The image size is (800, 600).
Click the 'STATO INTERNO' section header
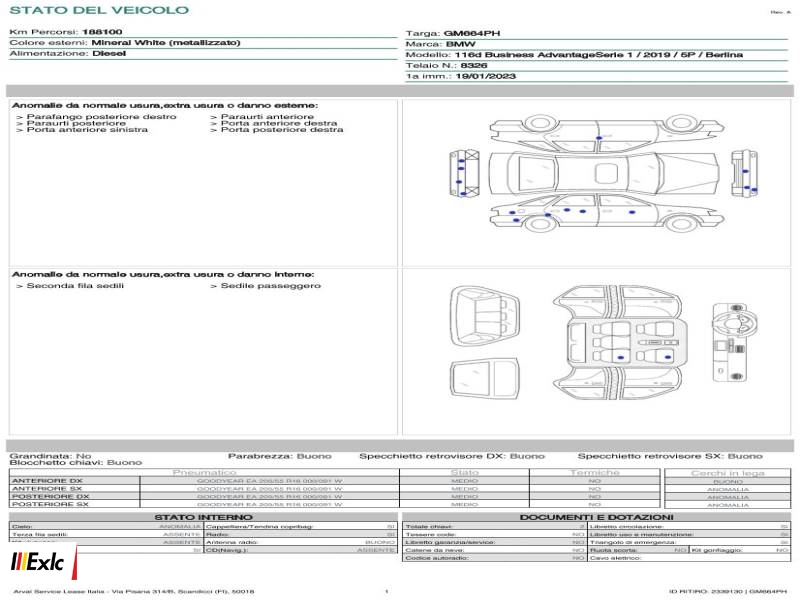click(203, 517)
